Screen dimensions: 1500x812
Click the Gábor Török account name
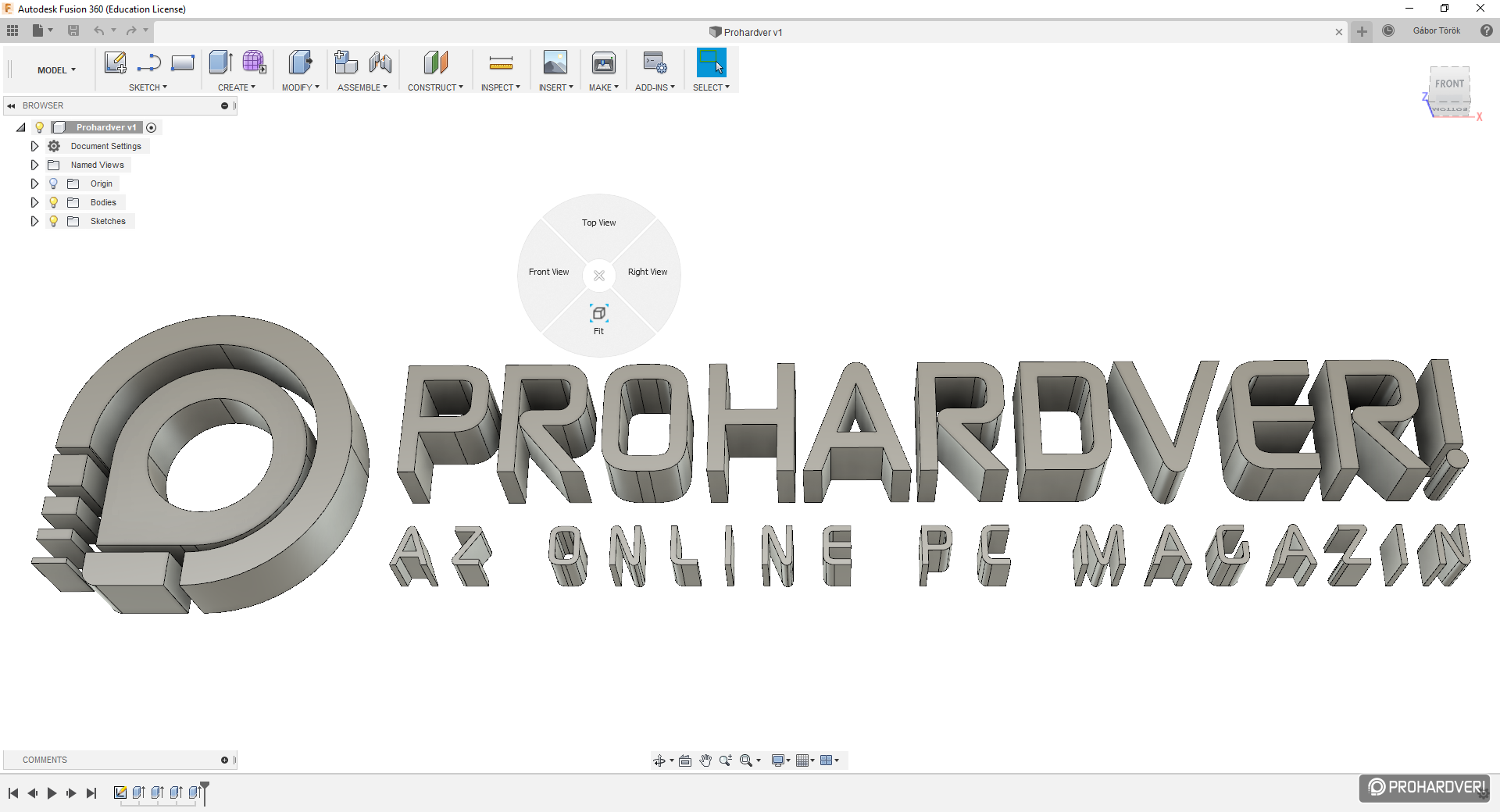tap(1437, 30)
